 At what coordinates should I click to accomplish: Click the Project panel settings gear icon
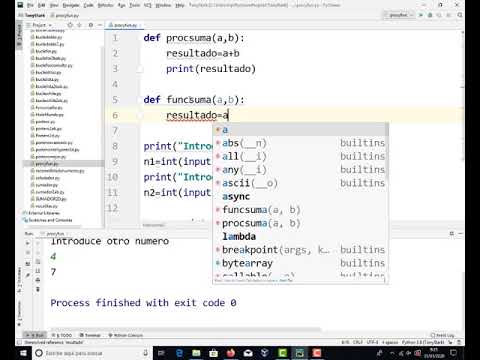tap(91, 25)
